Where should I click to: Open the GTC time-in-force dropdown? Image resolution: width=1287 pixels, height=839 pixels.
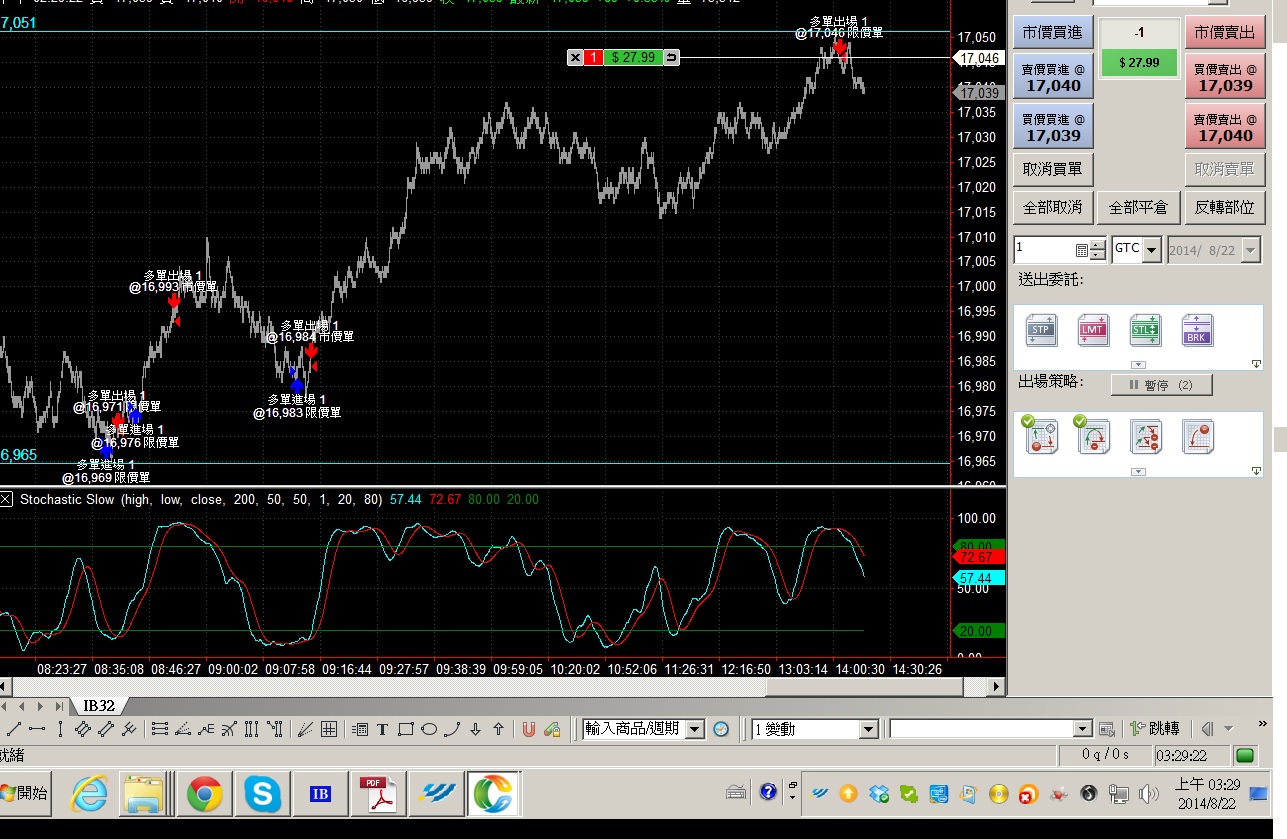[1152, 249]
